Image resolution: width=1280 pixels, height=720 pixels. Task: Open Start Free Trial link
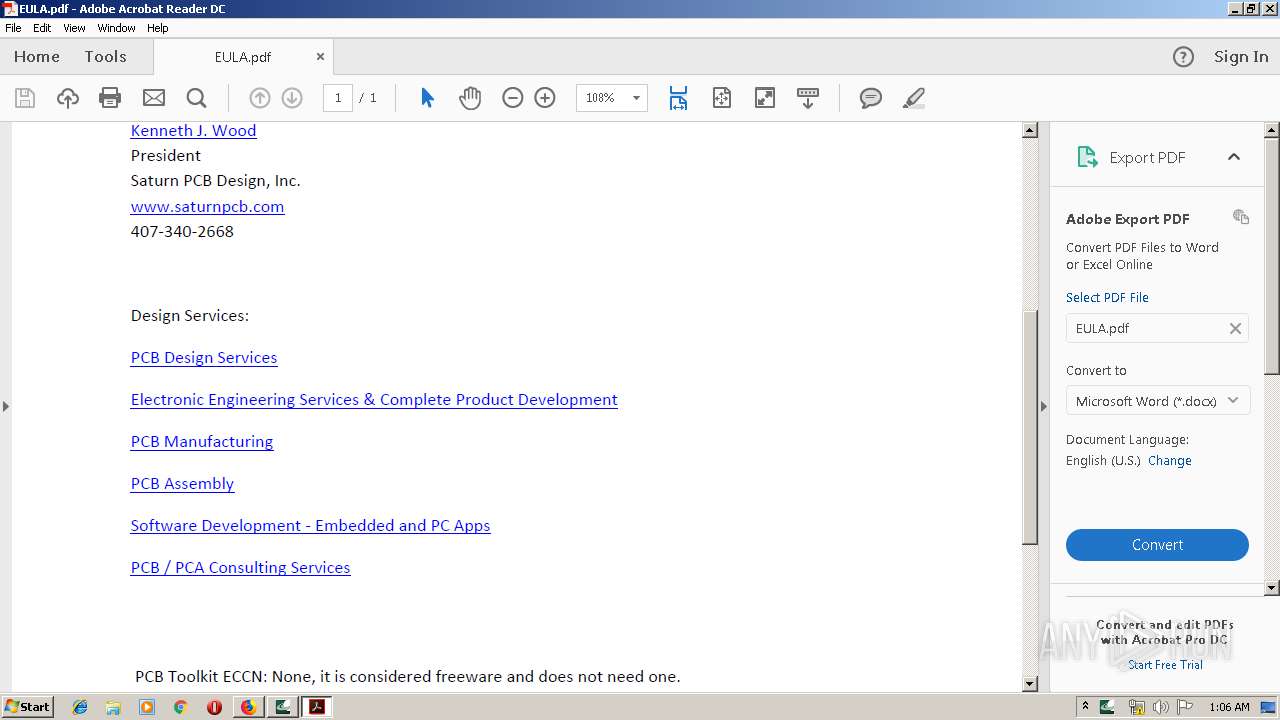point(1165,665)
